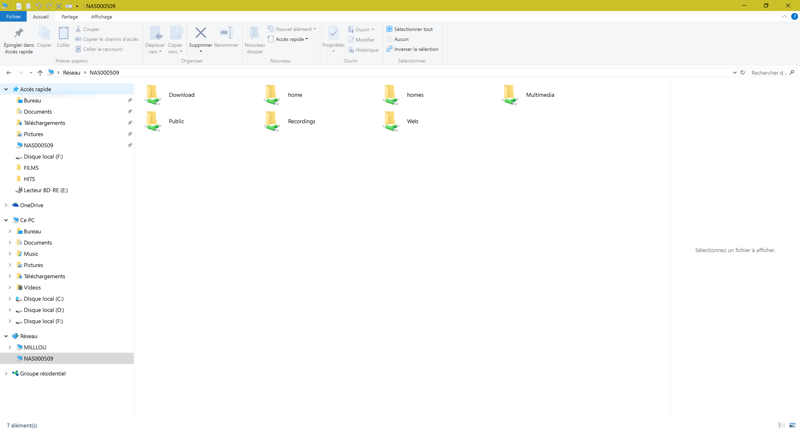Expand the OneDrive tree node
800x431 pixels.
(x=6, y=205)
